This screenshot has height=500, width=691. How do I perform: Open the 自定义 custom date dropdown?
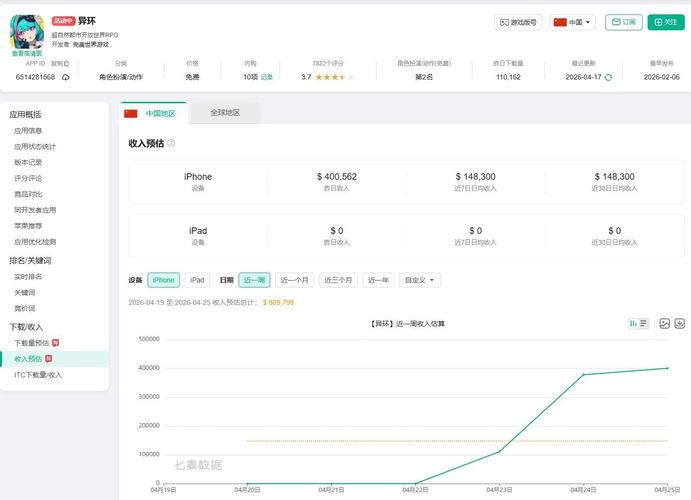[x=420, y=280]
